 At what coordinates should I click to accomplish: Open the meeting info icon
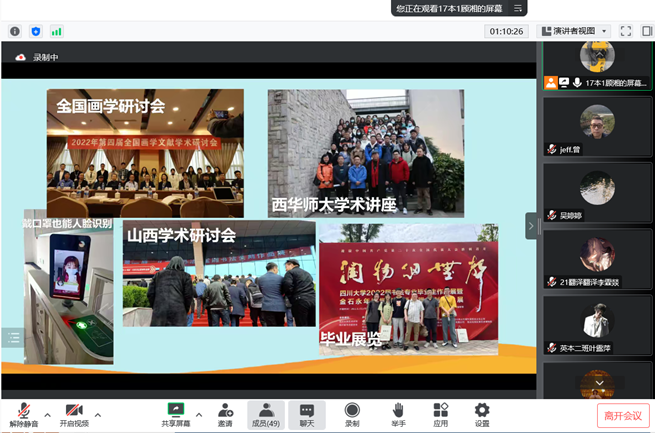(x=15, y=31)
